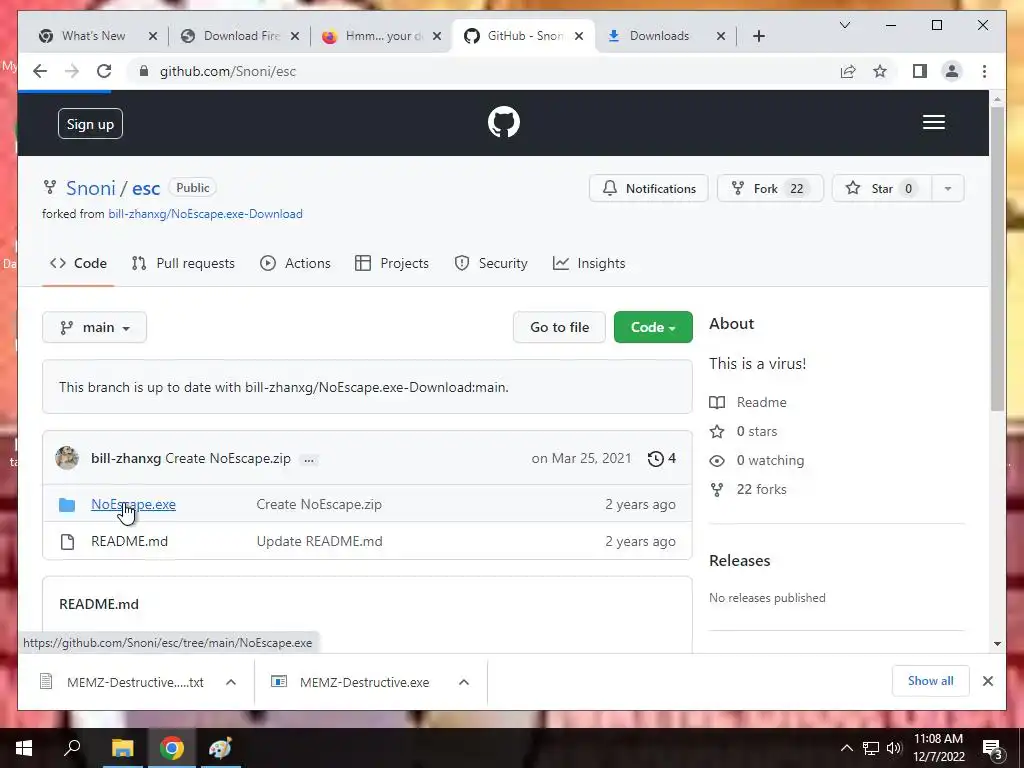Open File Explorer from the taskbar
This screenshot has width=1024, height=768.
point(122,748)
